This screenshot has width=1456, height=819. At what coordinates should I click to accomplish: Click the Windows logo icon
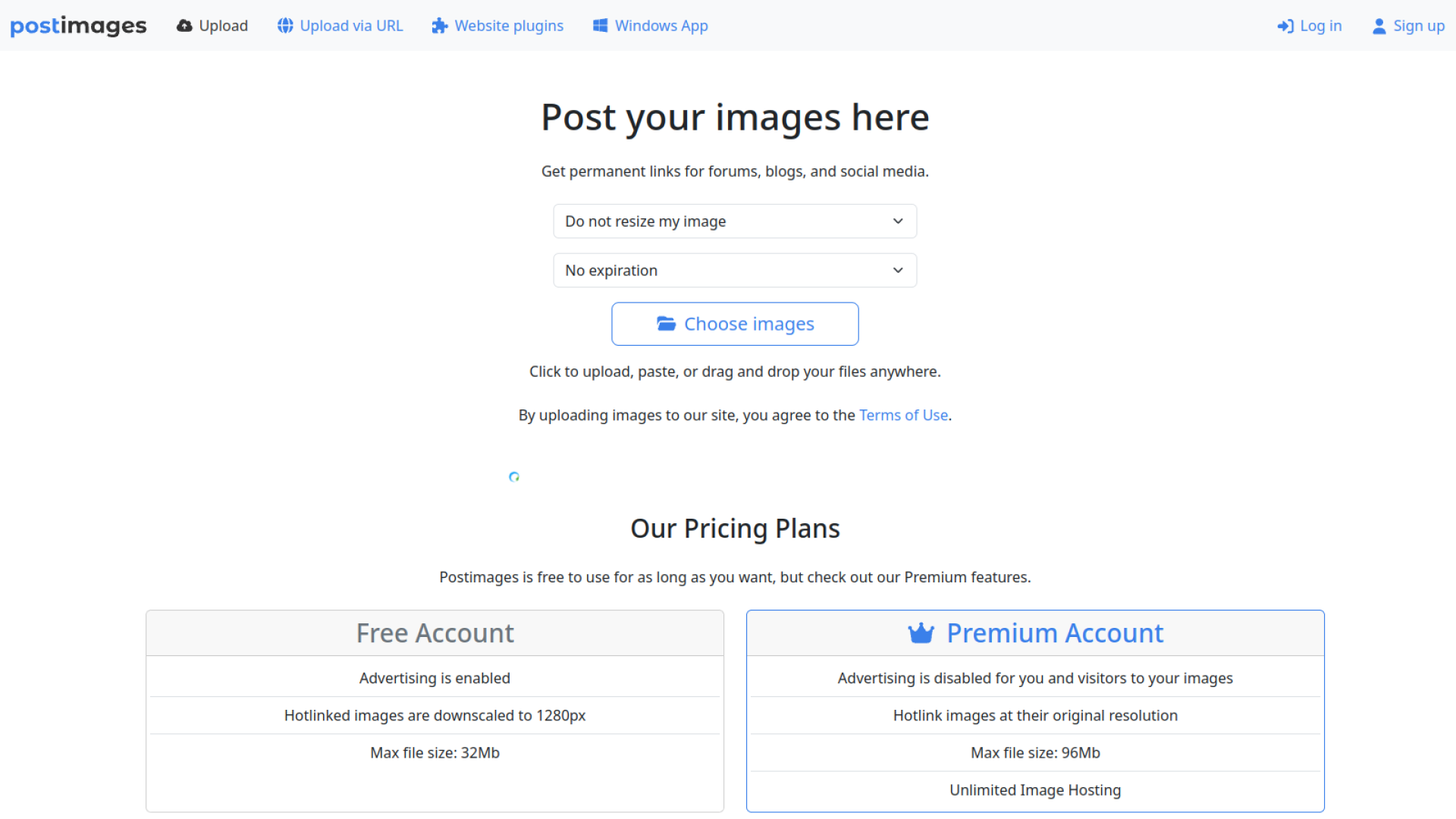tap(600, 26)
